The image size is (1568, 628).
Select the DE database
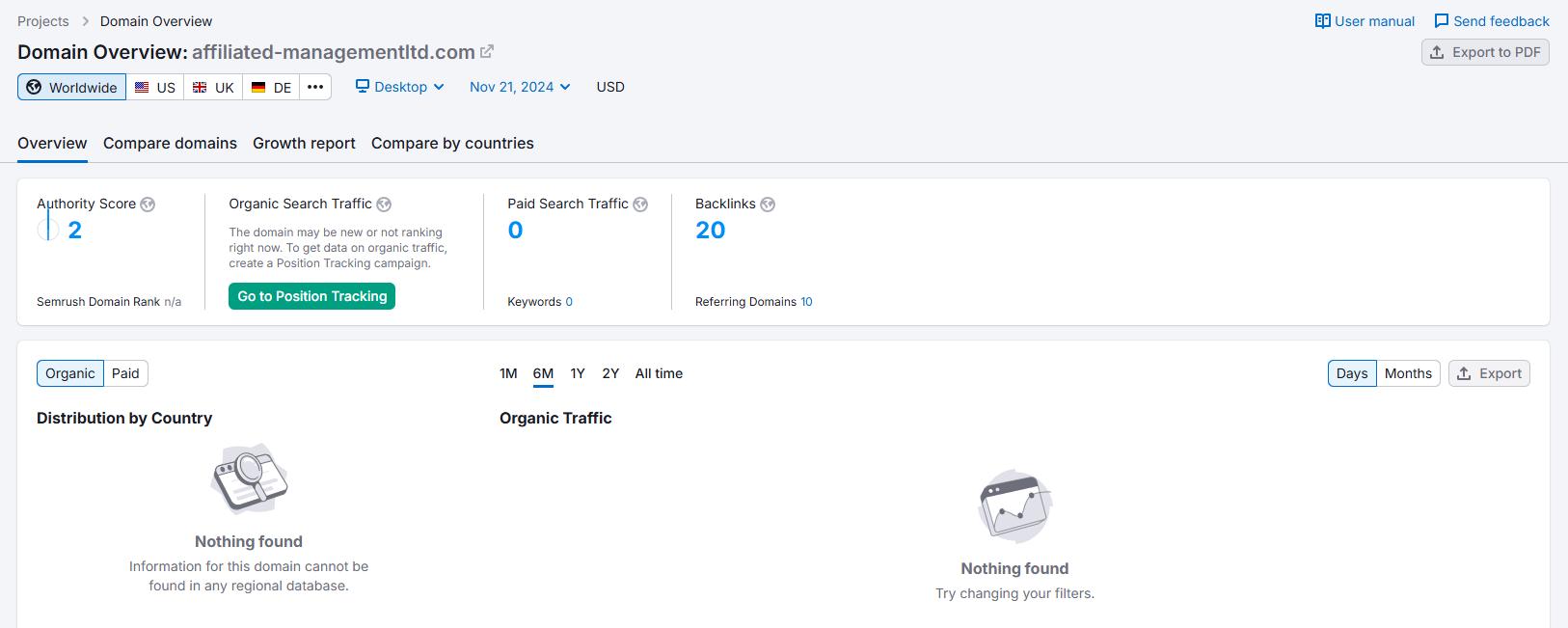[x=271, y=87]
